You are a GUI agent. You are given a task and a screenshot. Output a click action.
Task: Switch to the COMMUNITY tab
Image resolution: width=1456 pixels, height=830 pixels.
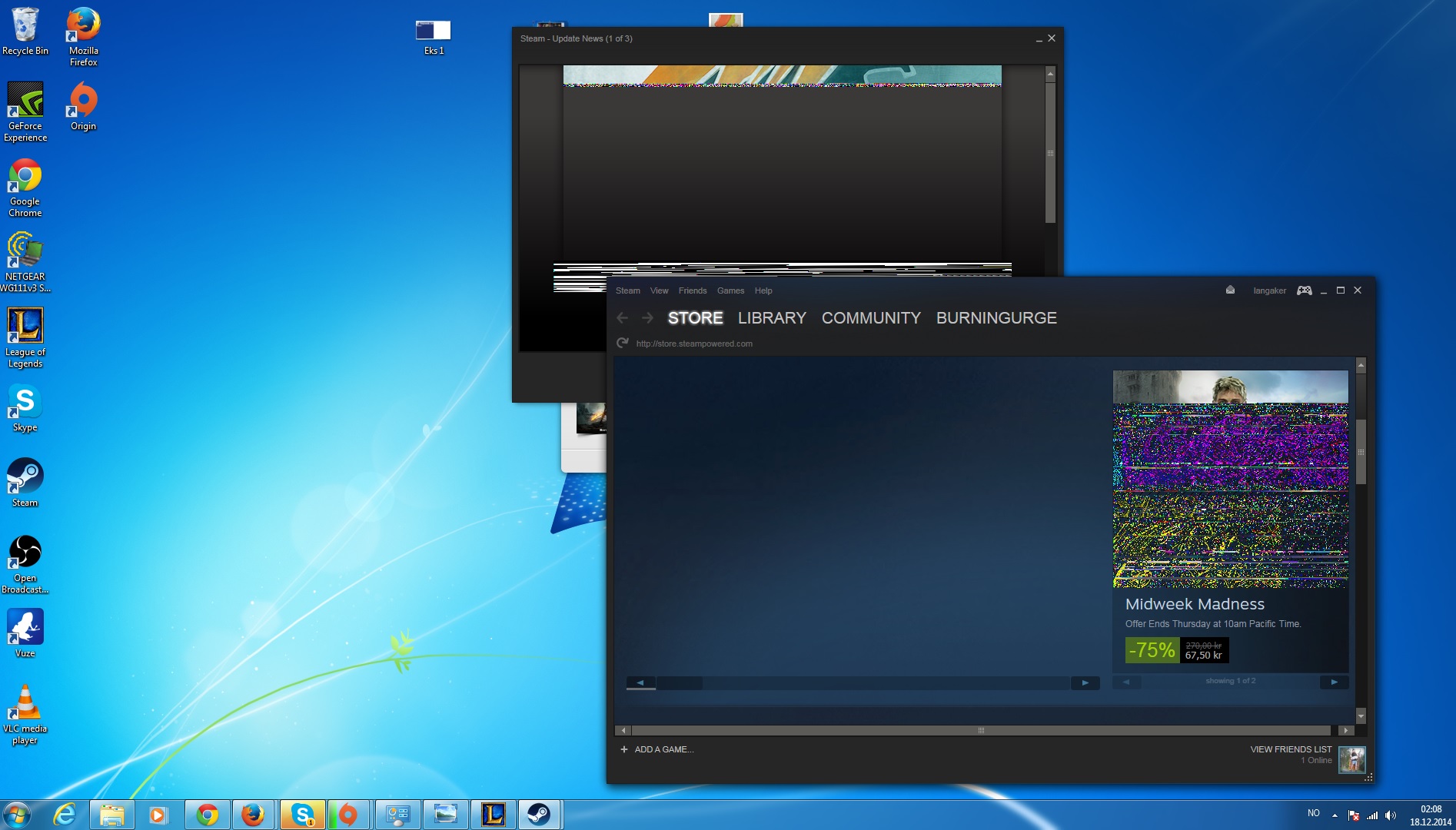pos(871,318)
